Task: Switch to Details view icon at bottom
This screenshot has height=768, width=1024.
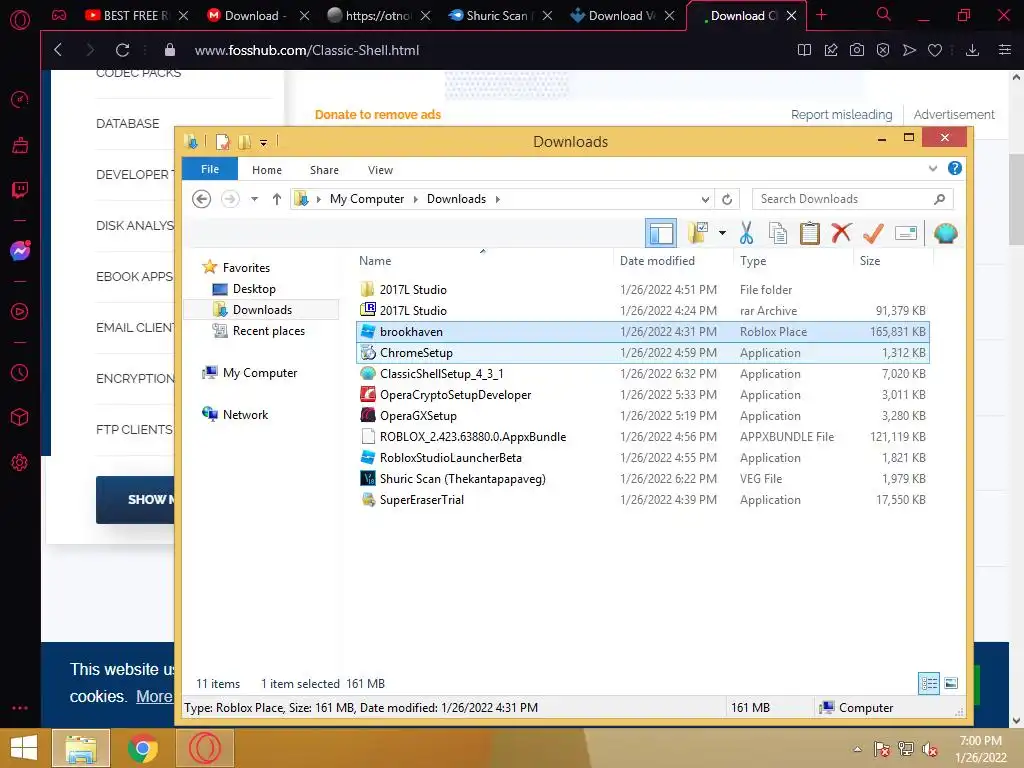Action: click(929, 683)
